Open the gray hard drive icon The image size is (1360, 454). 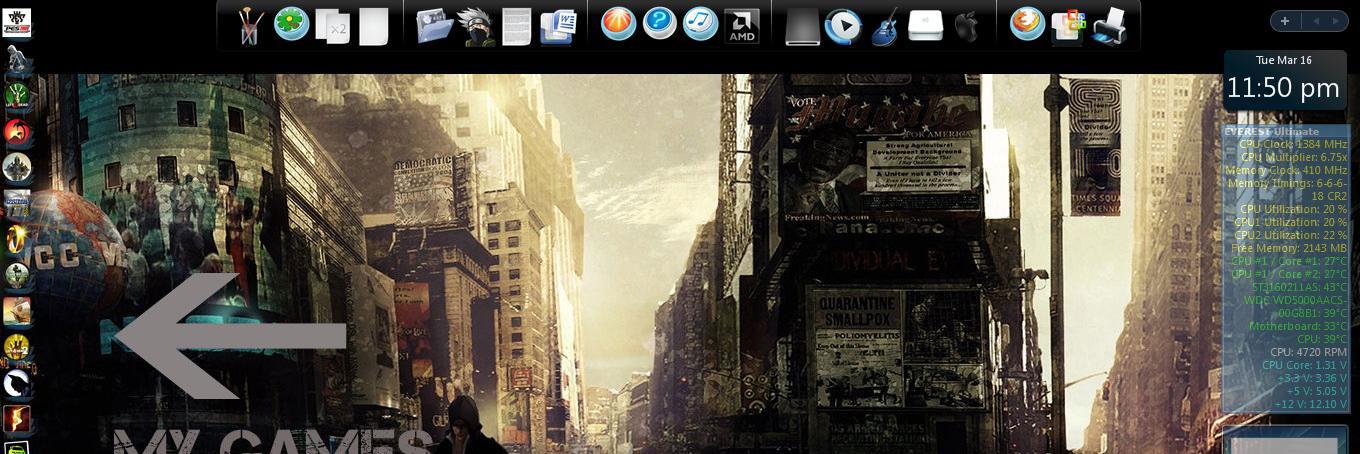pyautogui.click(x=802, y=26)
